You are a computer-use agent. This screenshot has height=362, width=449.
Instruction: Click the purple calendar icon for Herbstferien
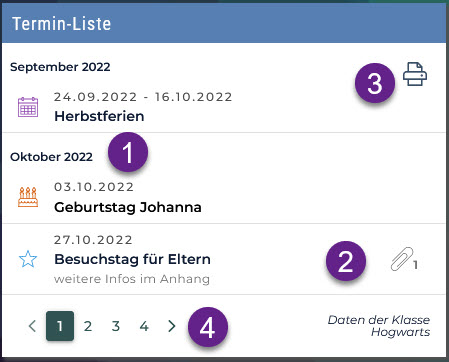28,107
